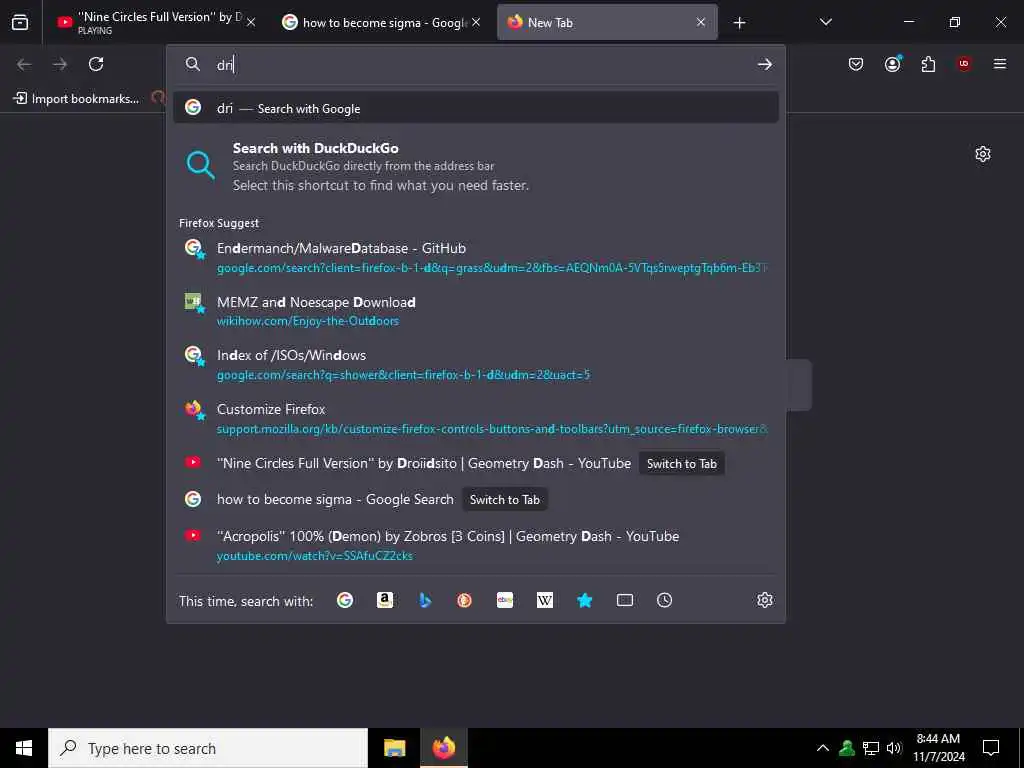Open File Explorer from taskbar
This screenshot has height=768, width=1024.
tap(394, 748)
